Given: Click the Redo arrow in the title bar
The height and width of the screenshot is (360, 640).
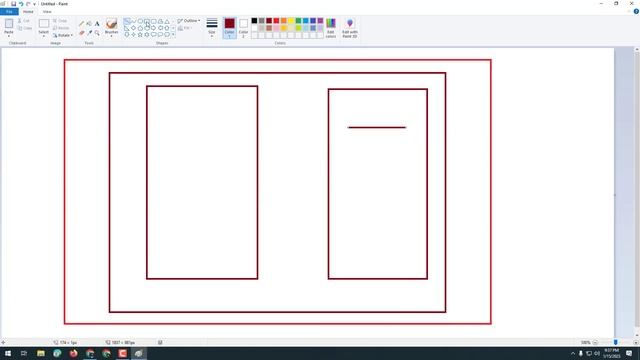Looking at the screenshot, I should [28, 4].
